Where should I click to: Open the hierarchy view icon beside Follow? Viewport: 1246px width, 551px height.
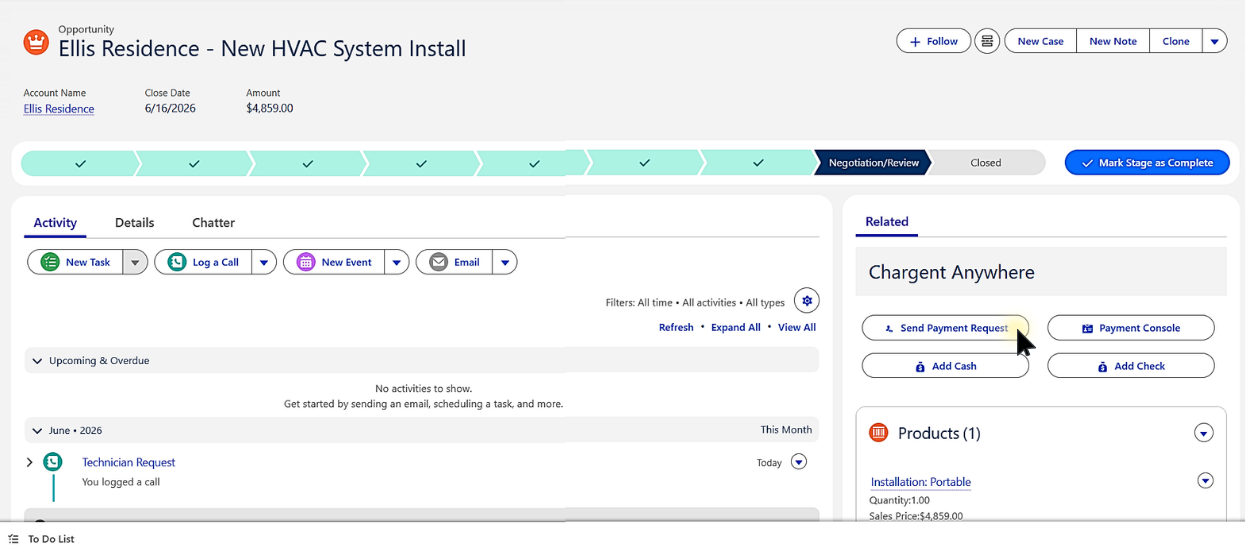pyautogui.click(x=987, y=41)
